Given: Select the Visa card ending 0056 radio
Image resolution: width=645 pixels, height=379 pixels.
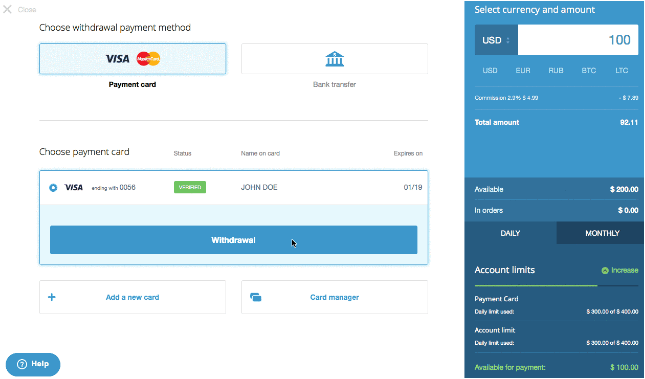Looking at the screenshot, I should coord(53,188).
